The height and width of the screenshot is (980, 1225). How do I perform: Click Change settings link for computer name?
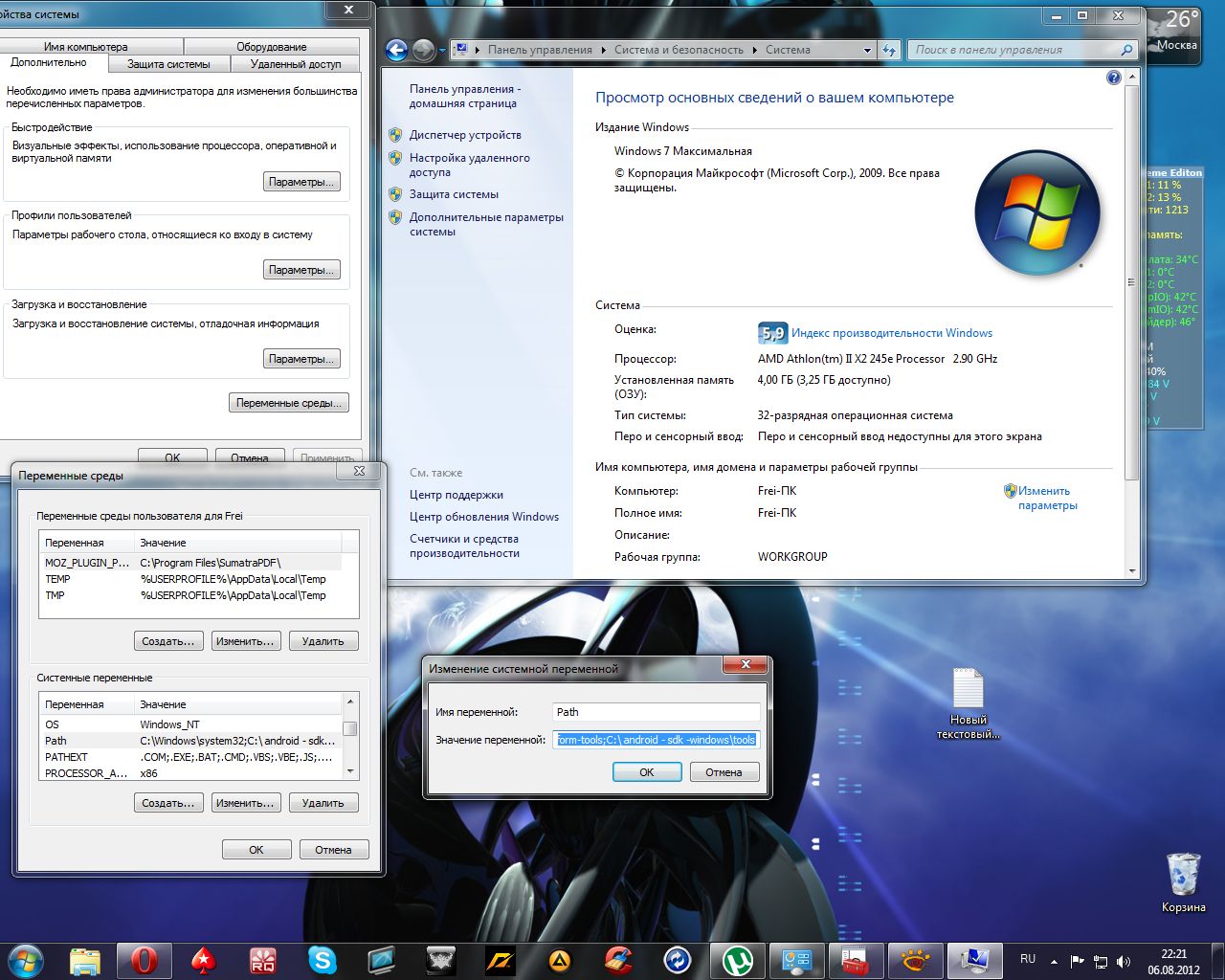pos(1047,498)
